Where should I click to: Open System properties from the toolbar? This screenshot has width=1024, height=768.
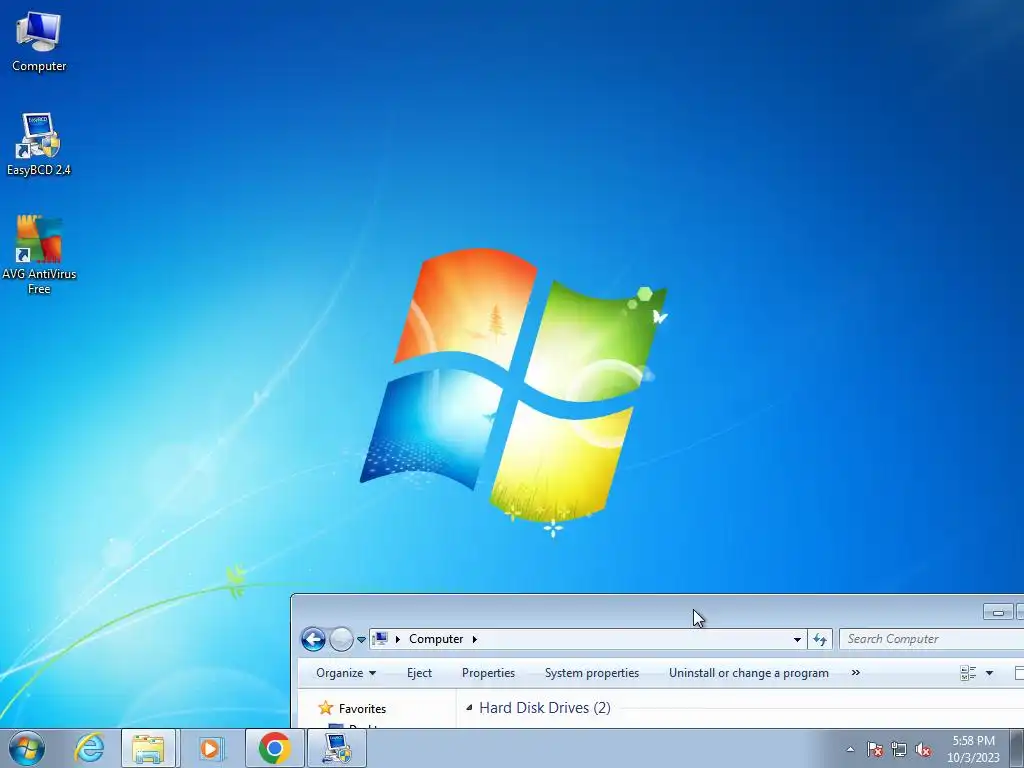[592, 673]
